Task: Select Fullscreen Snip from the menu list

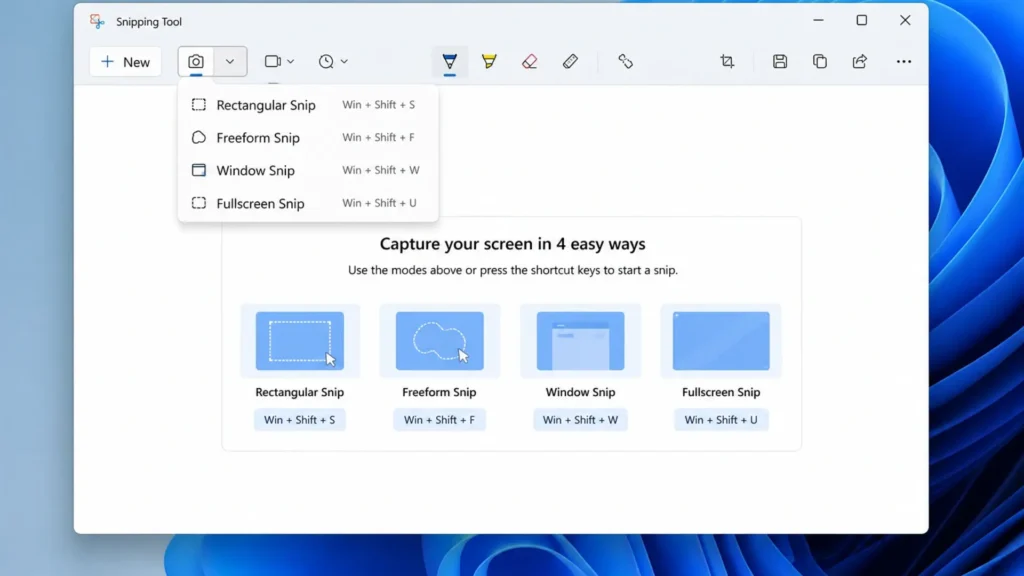Action: point(261,203)
